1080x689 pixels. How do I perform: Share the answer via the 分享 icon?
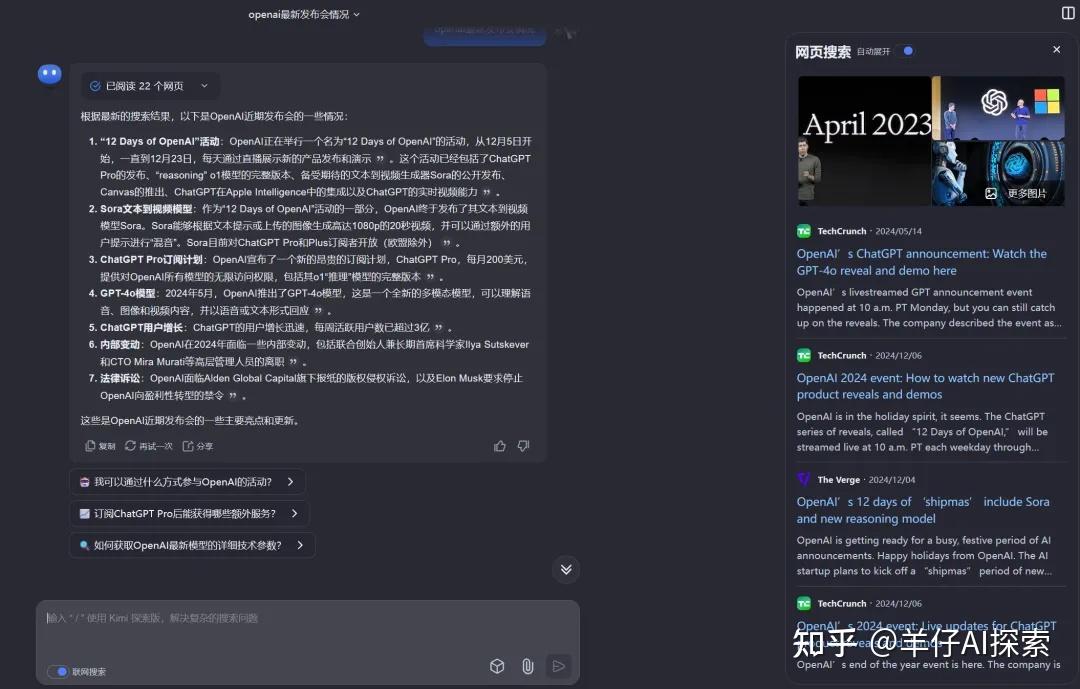point(197,445)
